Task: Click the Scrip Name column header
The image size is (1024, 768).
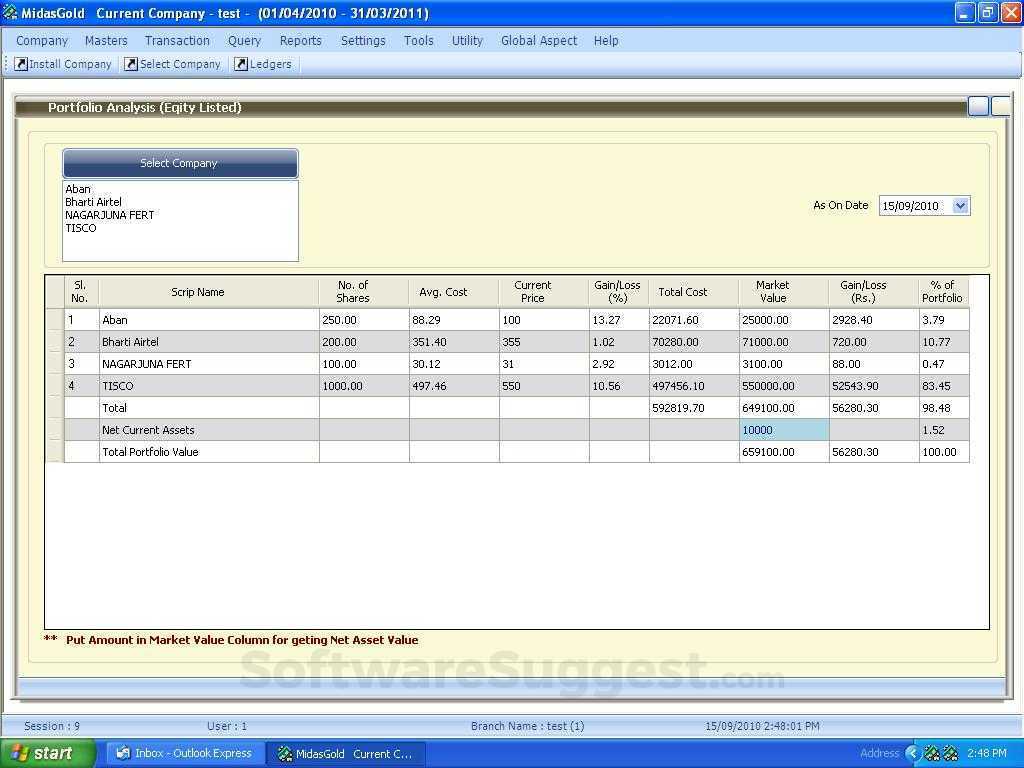Action: pyautogui.click(x=197, y=291)
